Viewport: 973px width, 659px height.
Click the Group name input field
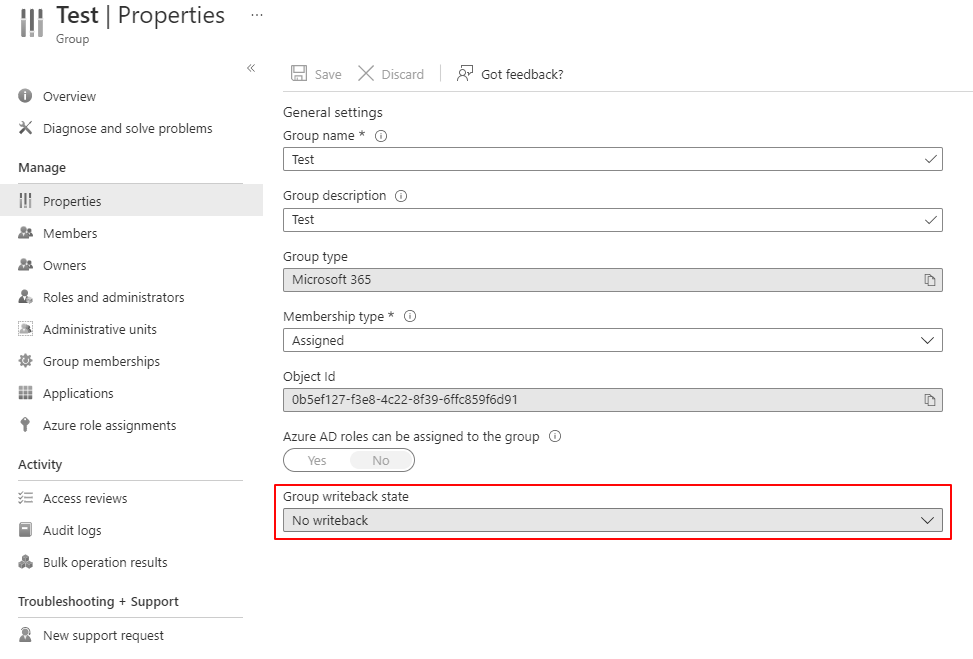612,159
